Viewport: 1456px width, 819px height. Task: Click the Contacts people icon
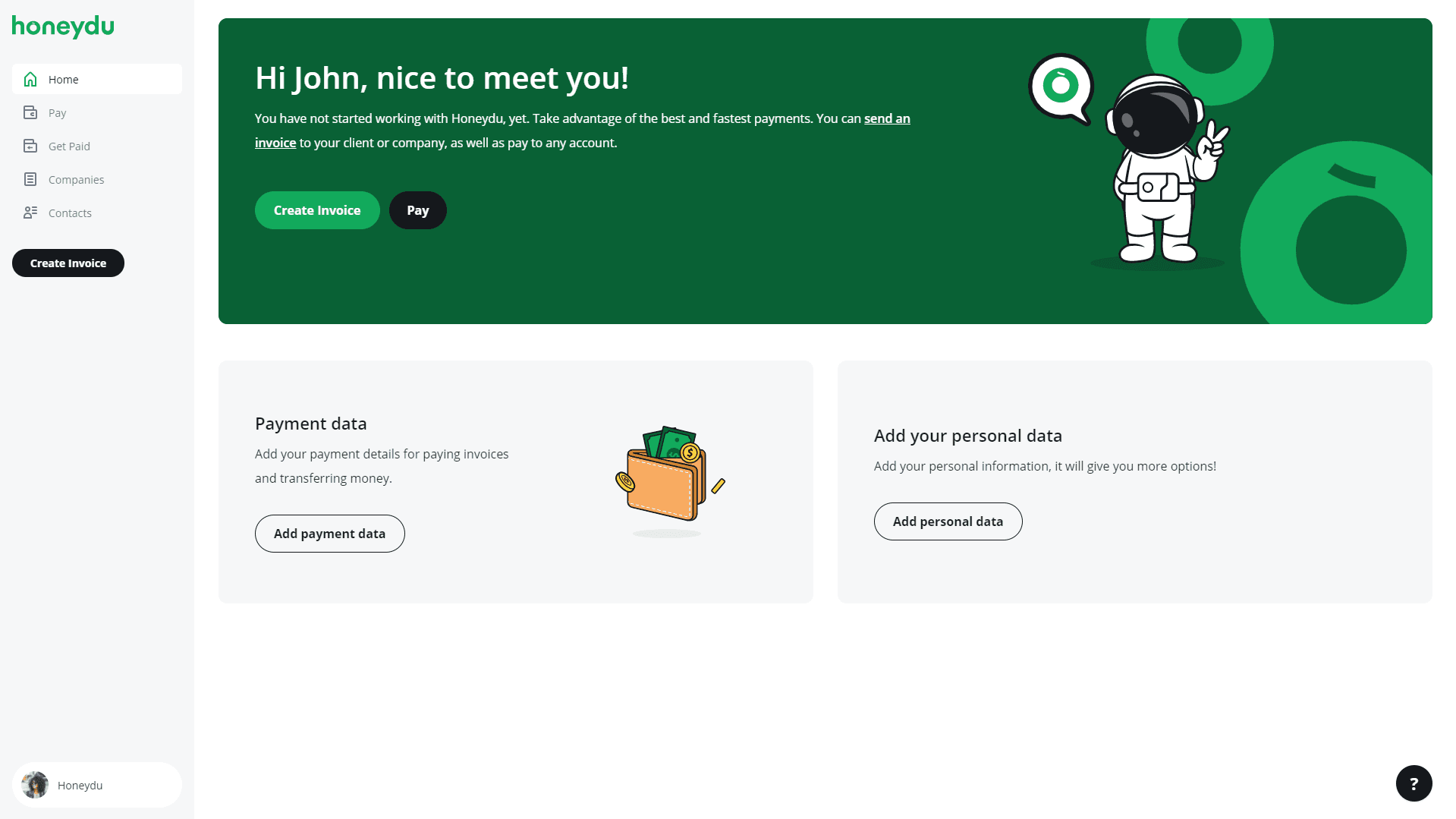30,213
